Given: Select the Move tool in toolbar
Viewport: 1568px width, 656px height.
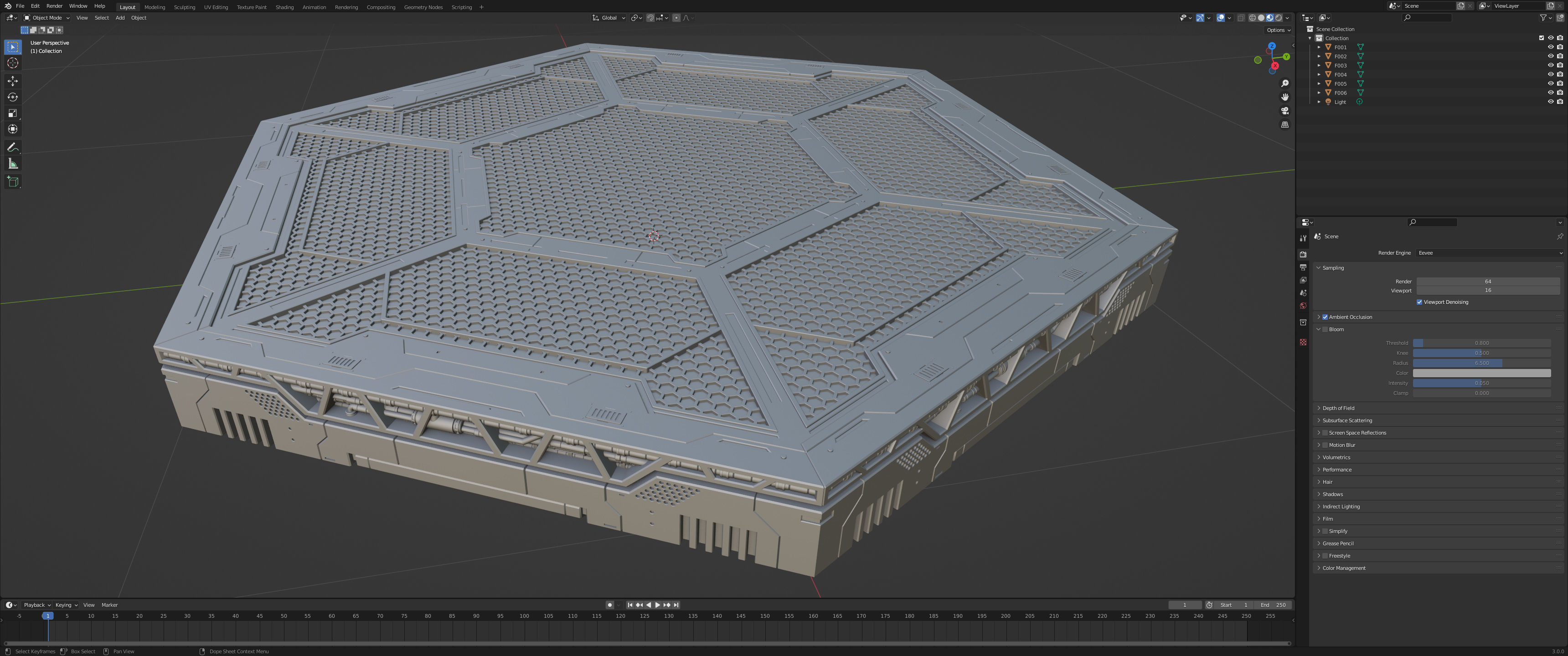Looking at the screenshot, I should point(13,81).
